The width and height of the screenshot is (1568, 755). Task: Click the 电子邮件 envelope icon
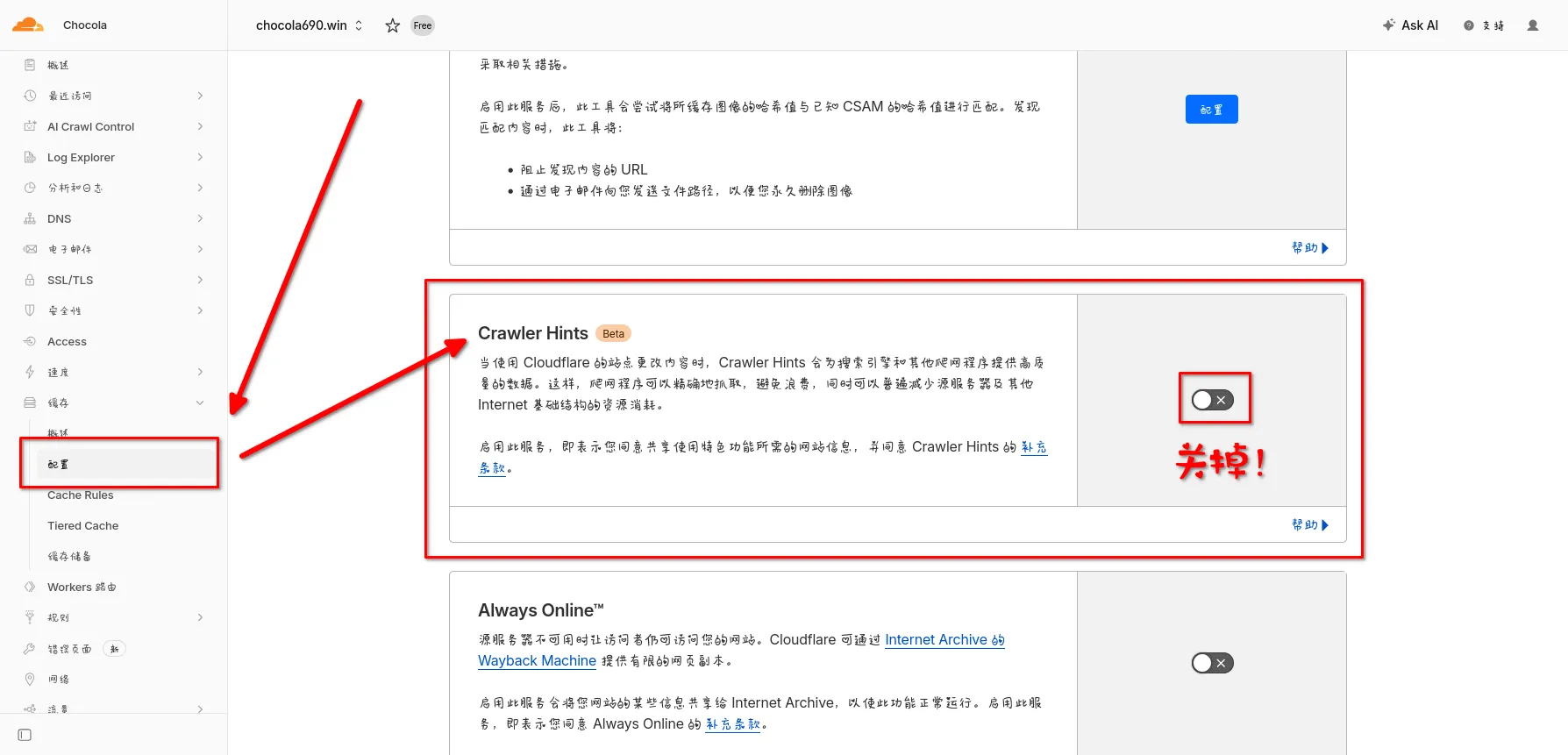tap(30, 249)
